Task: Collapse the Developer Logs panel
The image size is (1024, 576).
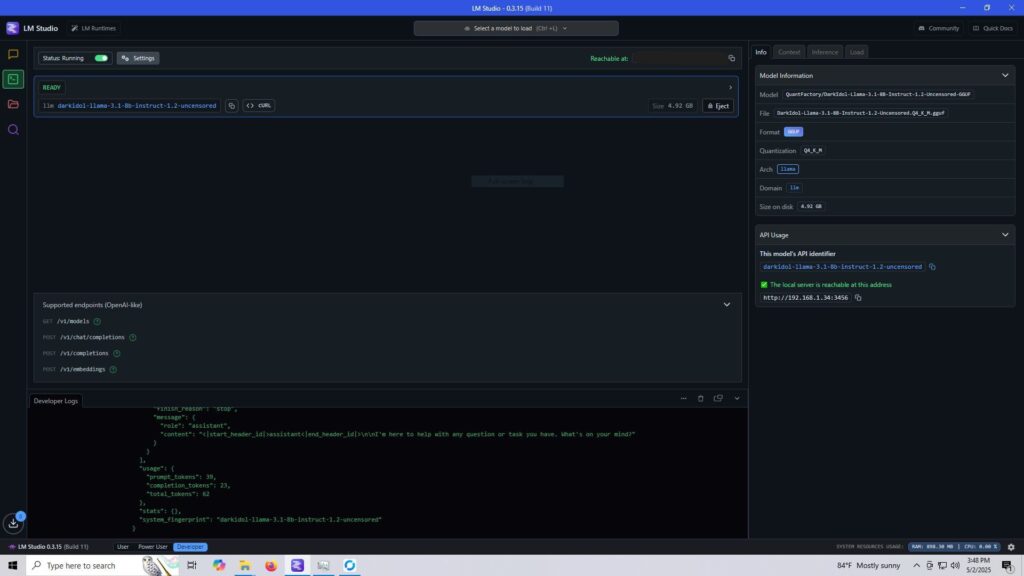Action: [737, 398]
